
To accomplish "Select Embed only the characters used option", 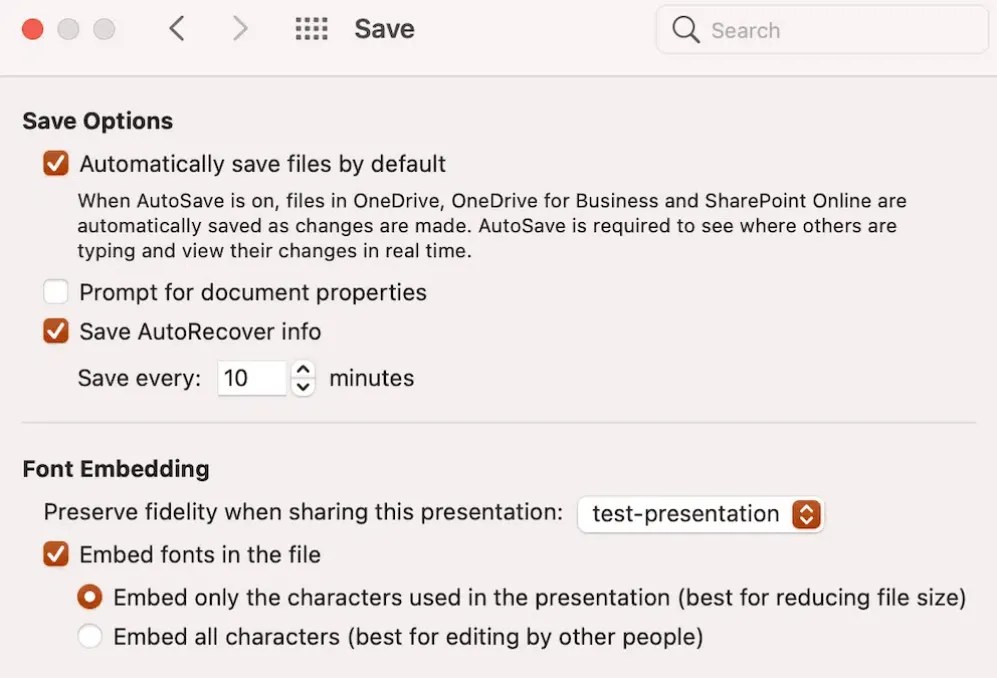I will 90,597.
